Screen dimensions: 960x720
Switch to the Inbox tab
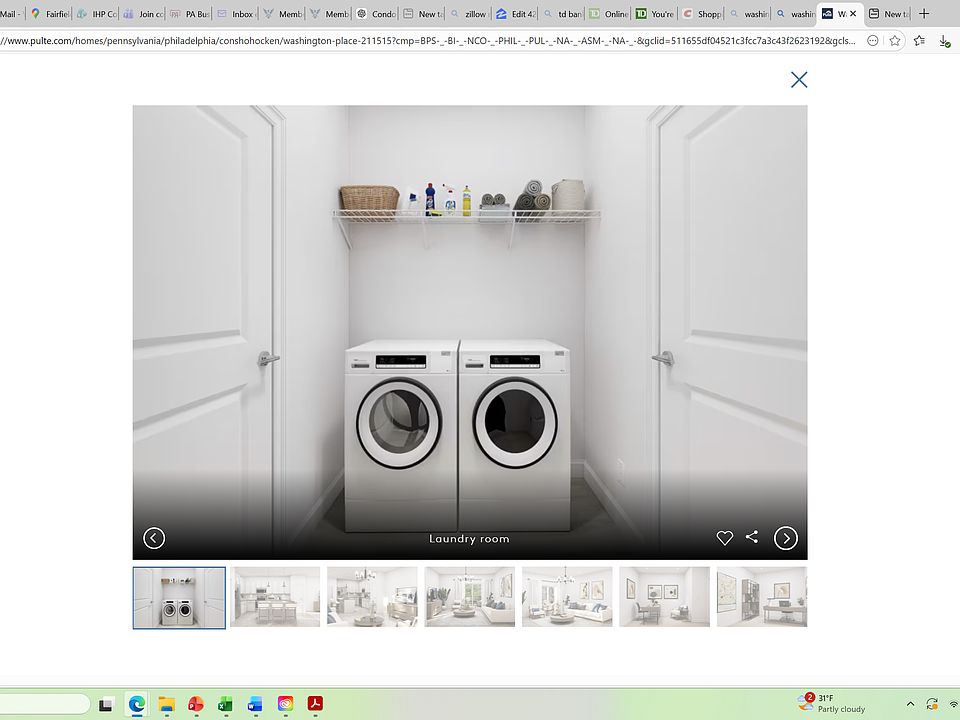[236, 13]
